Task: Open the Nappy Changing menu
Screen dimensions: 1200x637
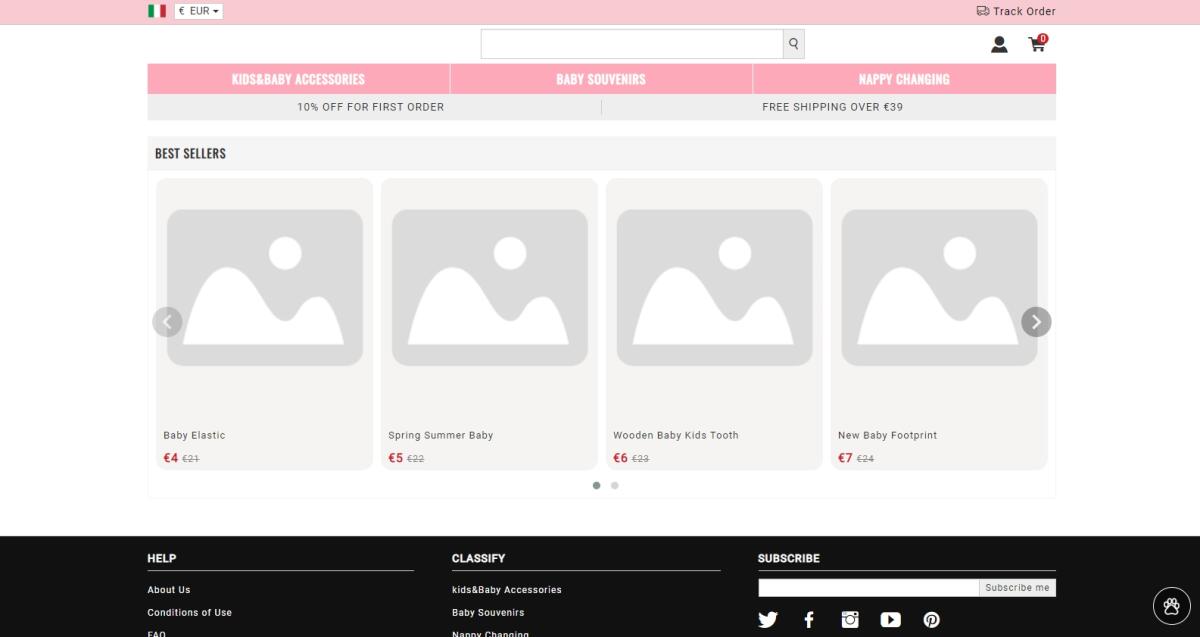Action: click(x=904, y=79)
